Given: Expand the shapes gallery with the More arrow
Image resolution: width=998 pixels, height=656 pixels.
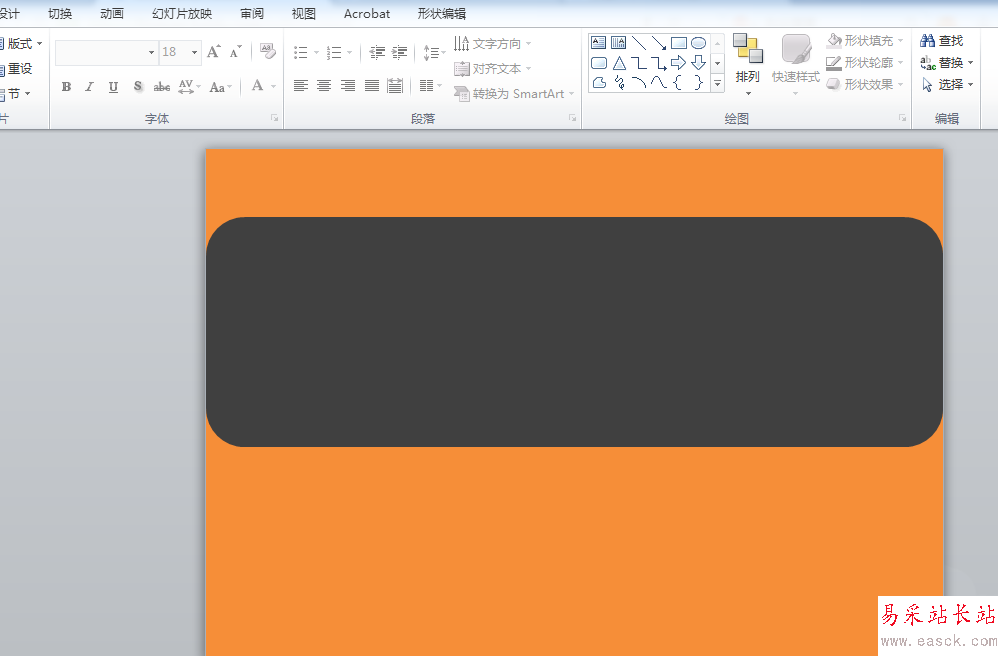Looking at the screenshot, I should pyautogui.click(x=717, y=85).
